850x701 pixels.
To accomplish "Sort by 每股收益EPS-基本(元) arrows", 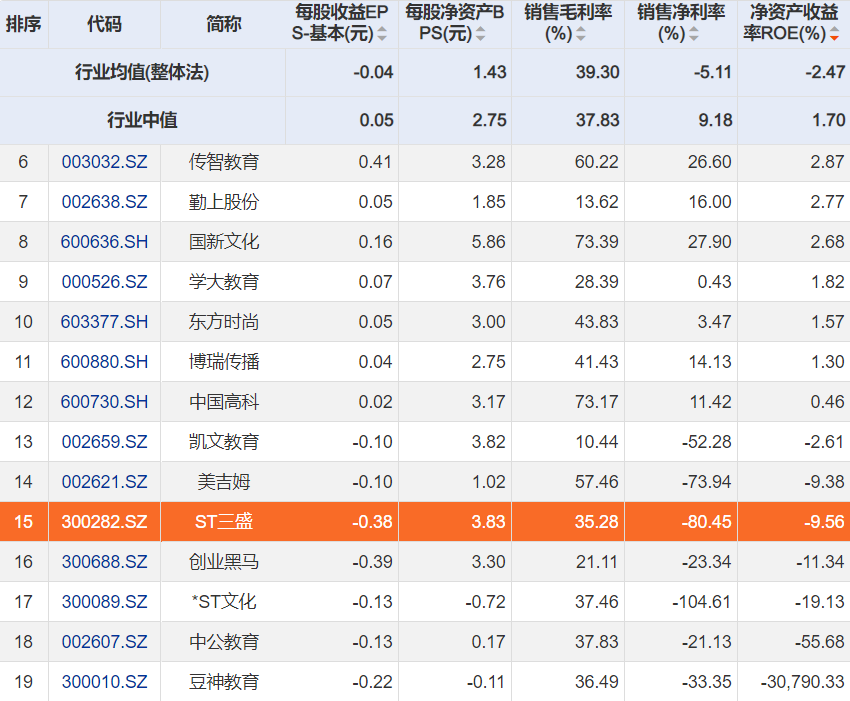I will point(382,34).
